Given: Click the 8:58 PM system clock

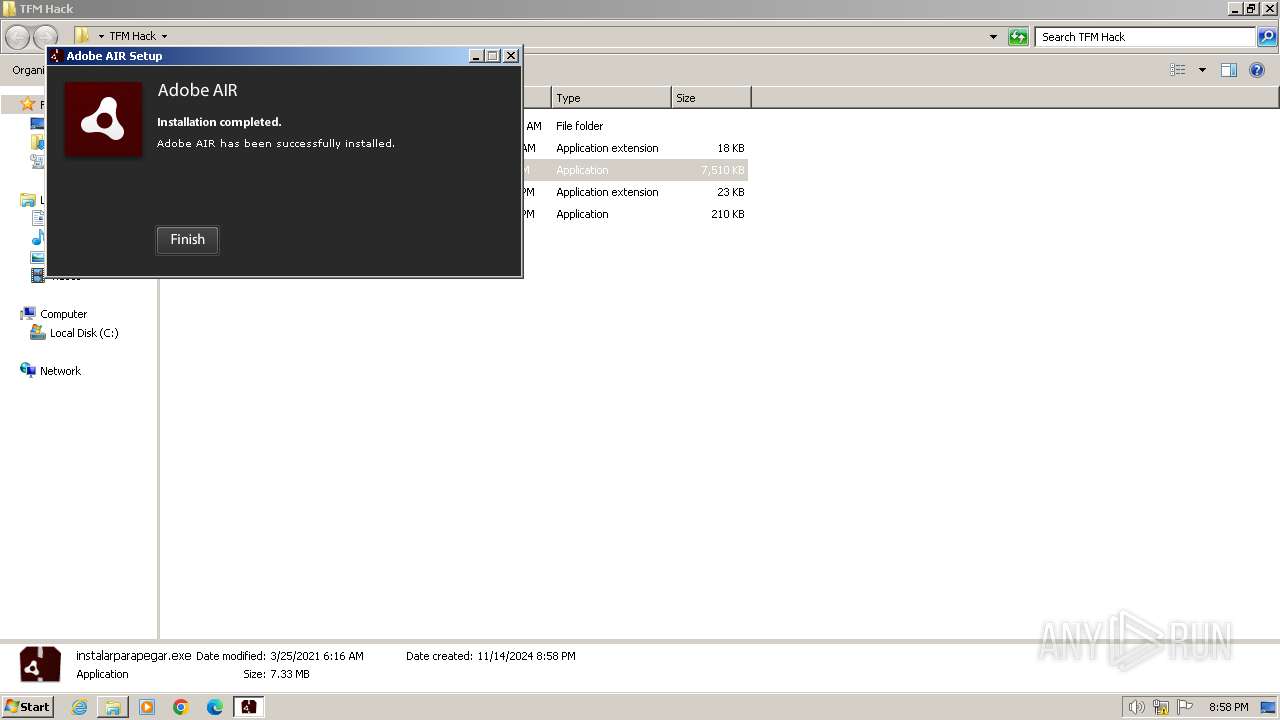Looking at the screenshot, I should click(1228, 707).
